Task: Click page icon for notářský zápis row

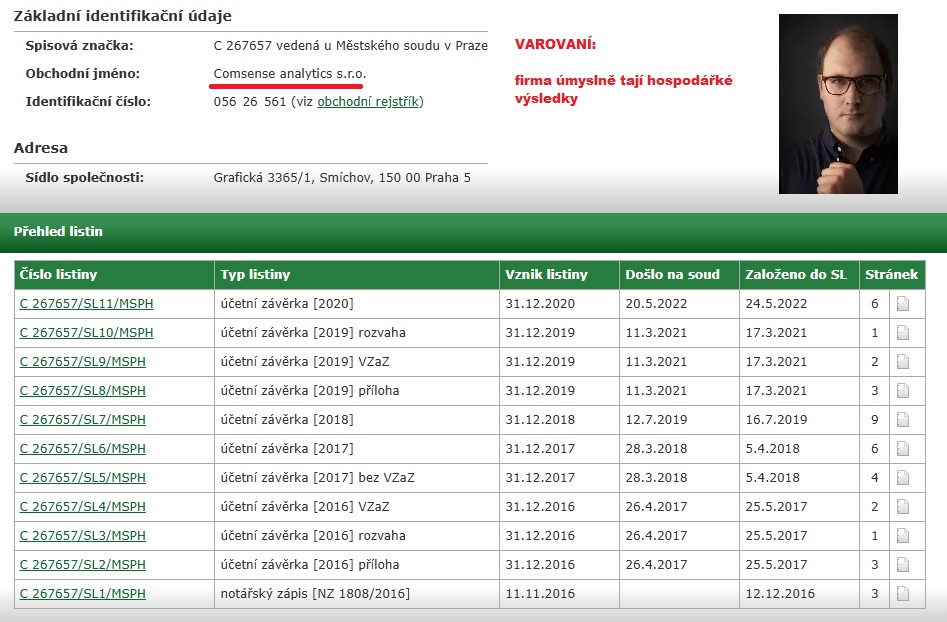Action: (903, 594)
